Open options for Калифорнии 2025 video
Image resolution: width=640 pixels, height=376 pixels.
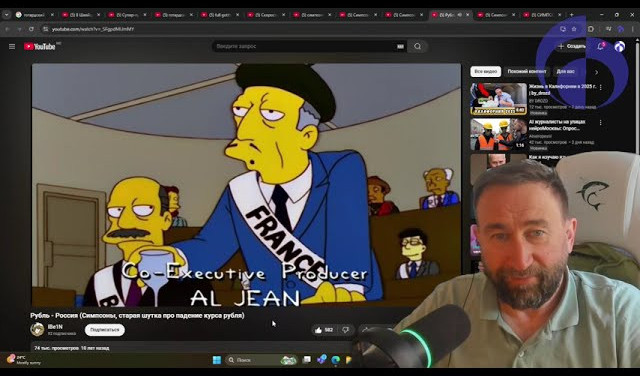point(600,87)
